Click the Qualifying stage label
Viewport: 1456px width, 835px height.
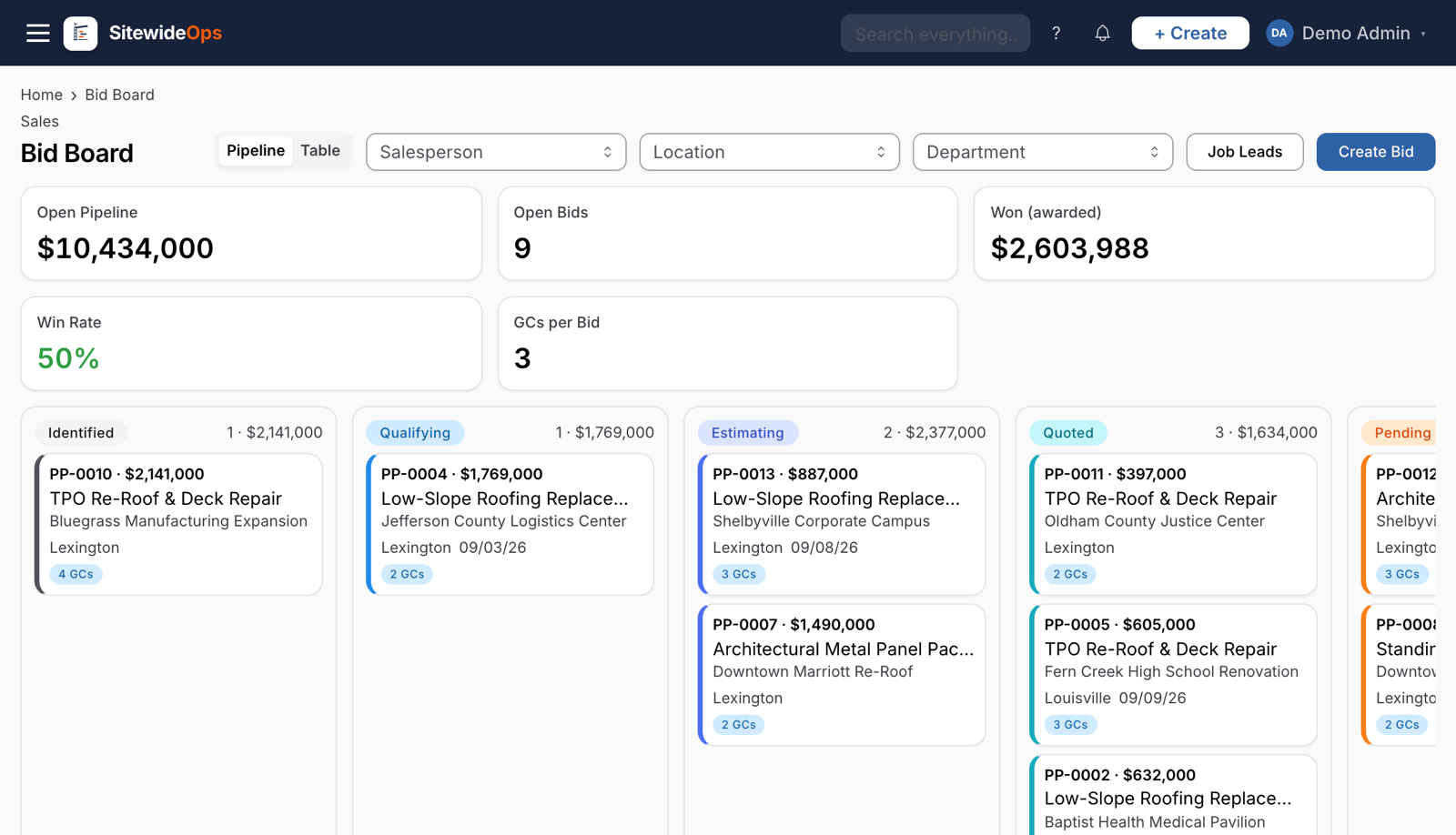(415, 433)
